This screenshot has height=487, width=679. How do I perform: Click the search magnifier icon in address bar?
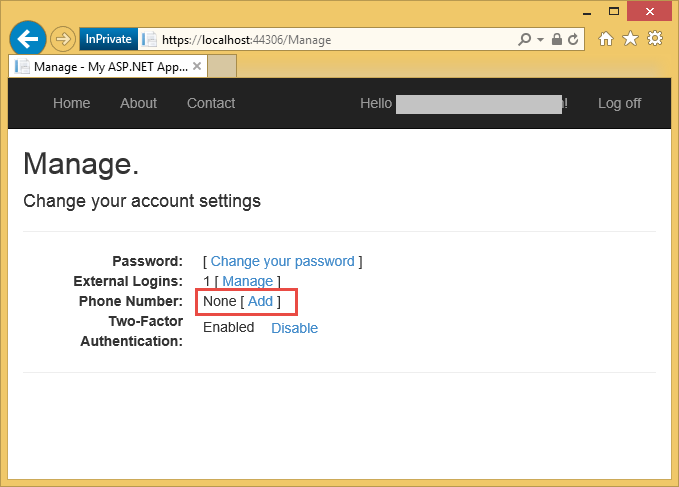525,40
